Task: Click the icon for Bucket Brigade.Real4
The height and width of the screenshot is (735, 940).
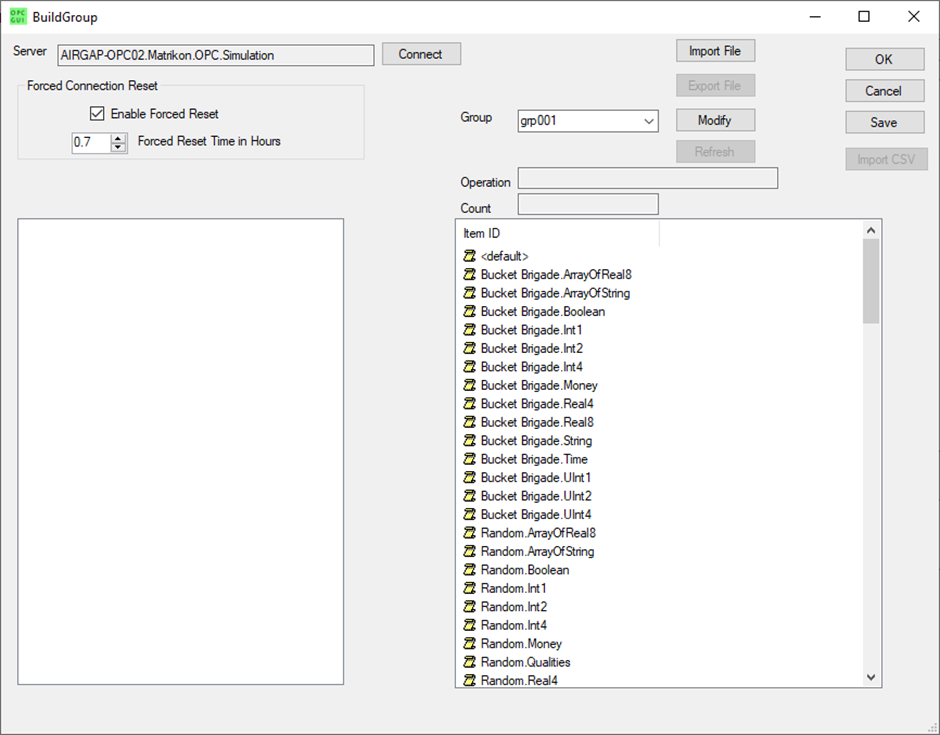Action: pos(469,404)
